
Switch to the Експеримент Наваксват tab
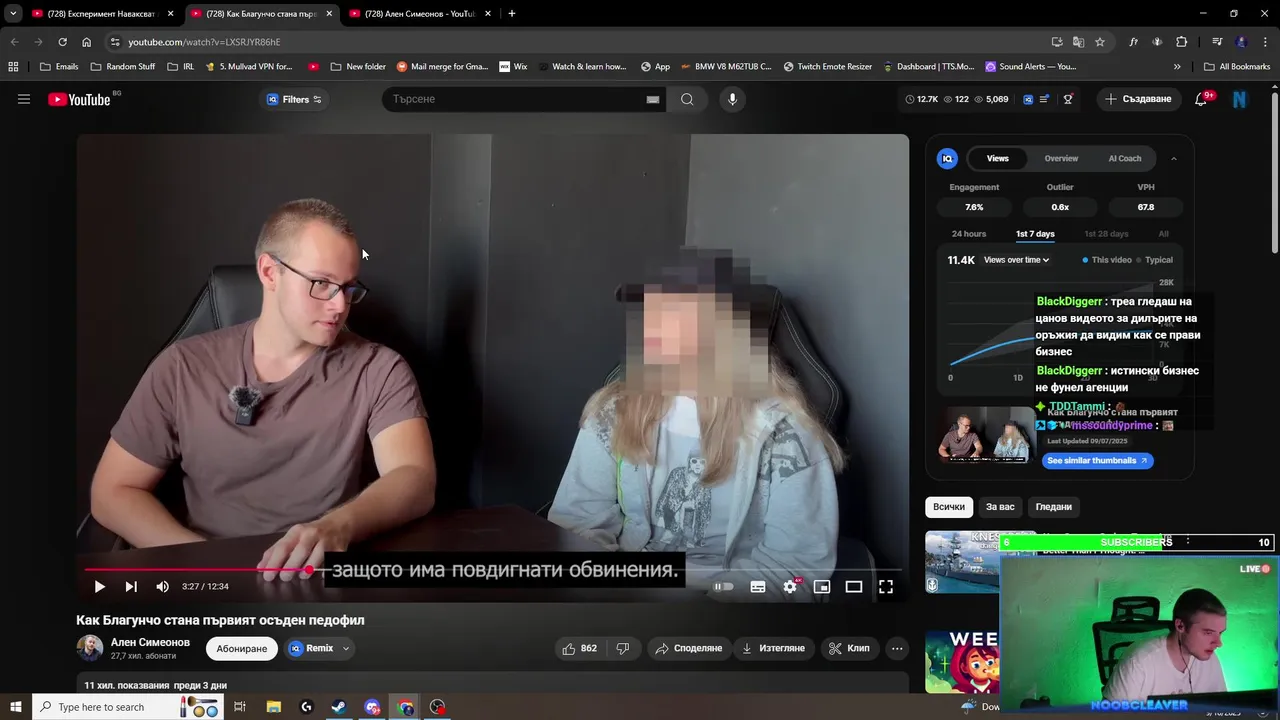(x=102, y=14)
